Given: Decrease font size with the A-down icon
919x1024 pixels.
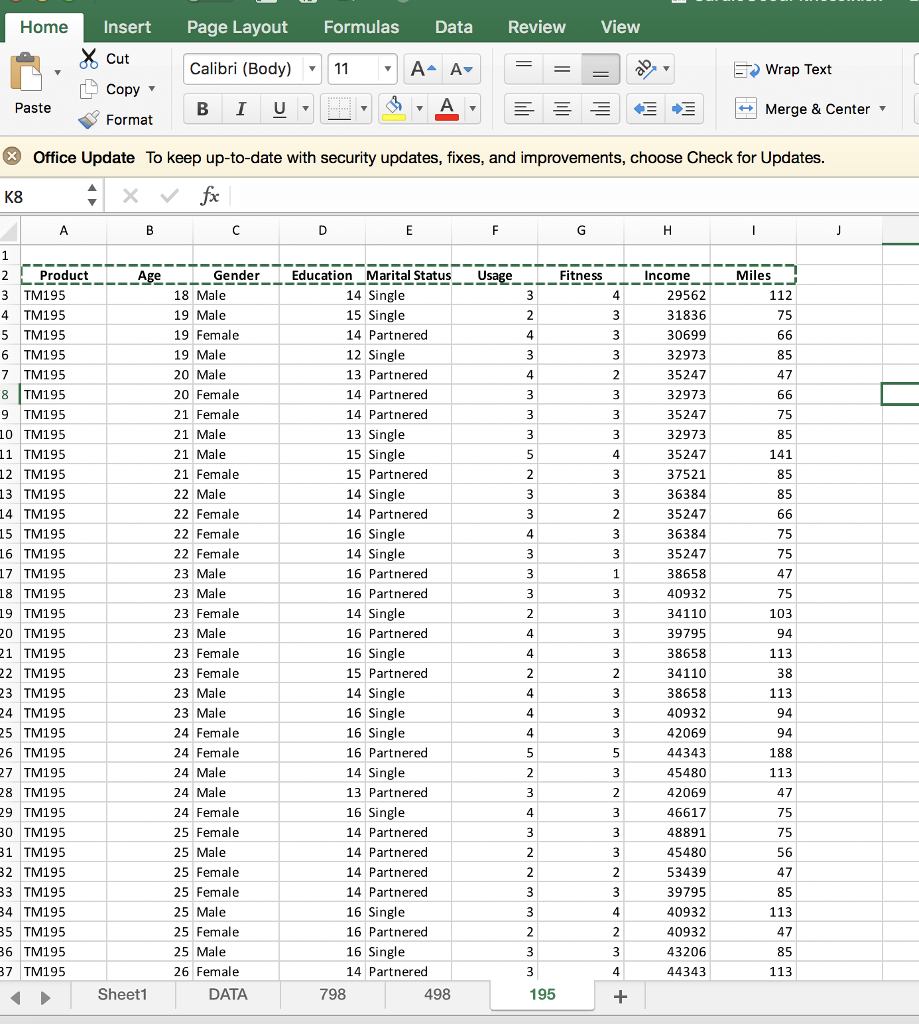Looking at the screenshot, I should coord(461,69).
